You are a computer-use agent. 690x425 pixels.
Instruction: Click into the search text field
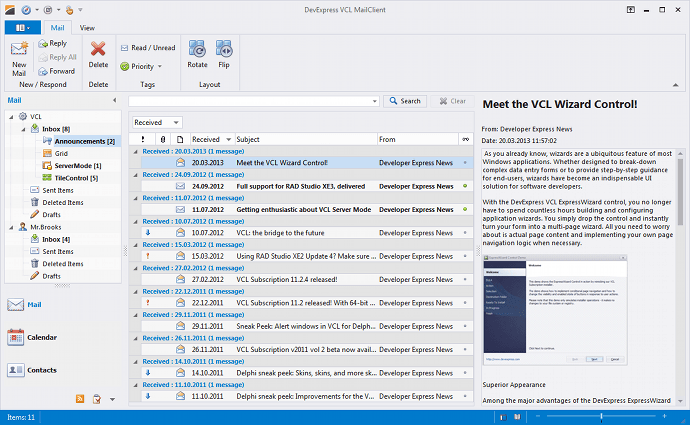tap(250, 101)
